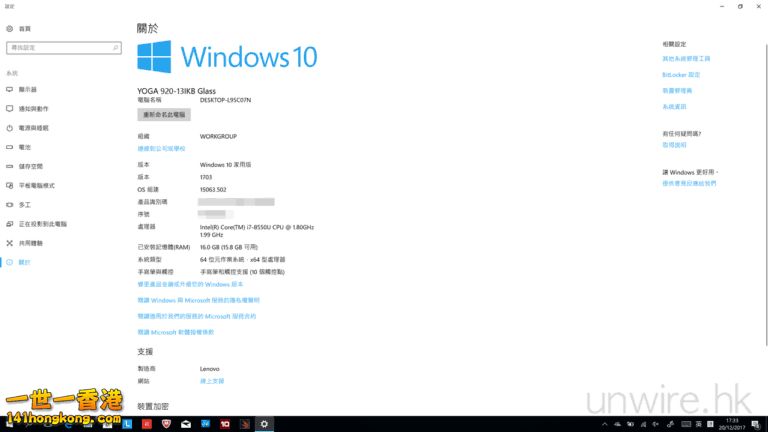Screen dimensions: 768x432
Task: Click the 尋找設定 search settings field
Action: tap(64, 48)
